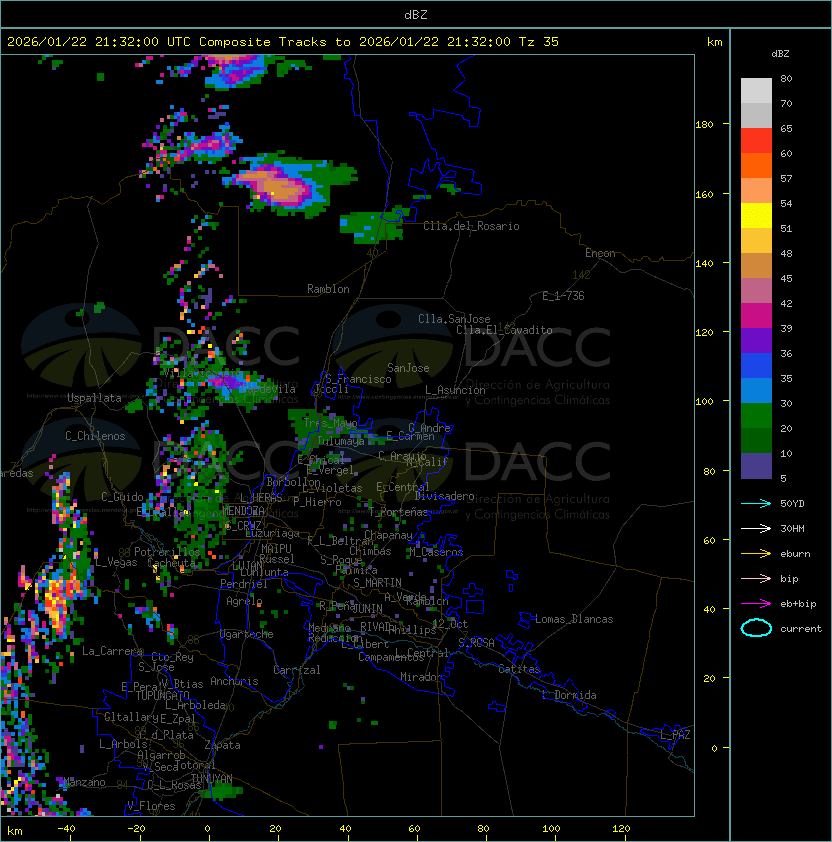Click the 'C_Guido' map label
The width and height of the screenshot is (832, 842).
122,497
